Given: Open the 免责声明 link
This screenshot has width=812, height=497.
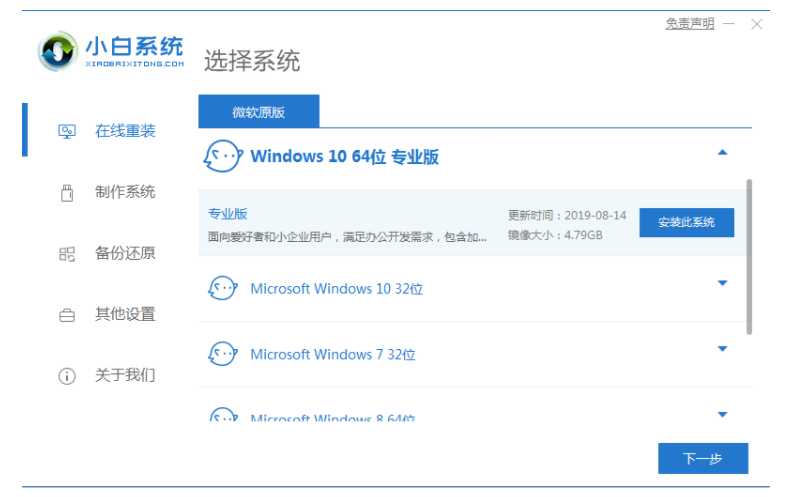Looking at the screenshot, I should coord(690,23).
